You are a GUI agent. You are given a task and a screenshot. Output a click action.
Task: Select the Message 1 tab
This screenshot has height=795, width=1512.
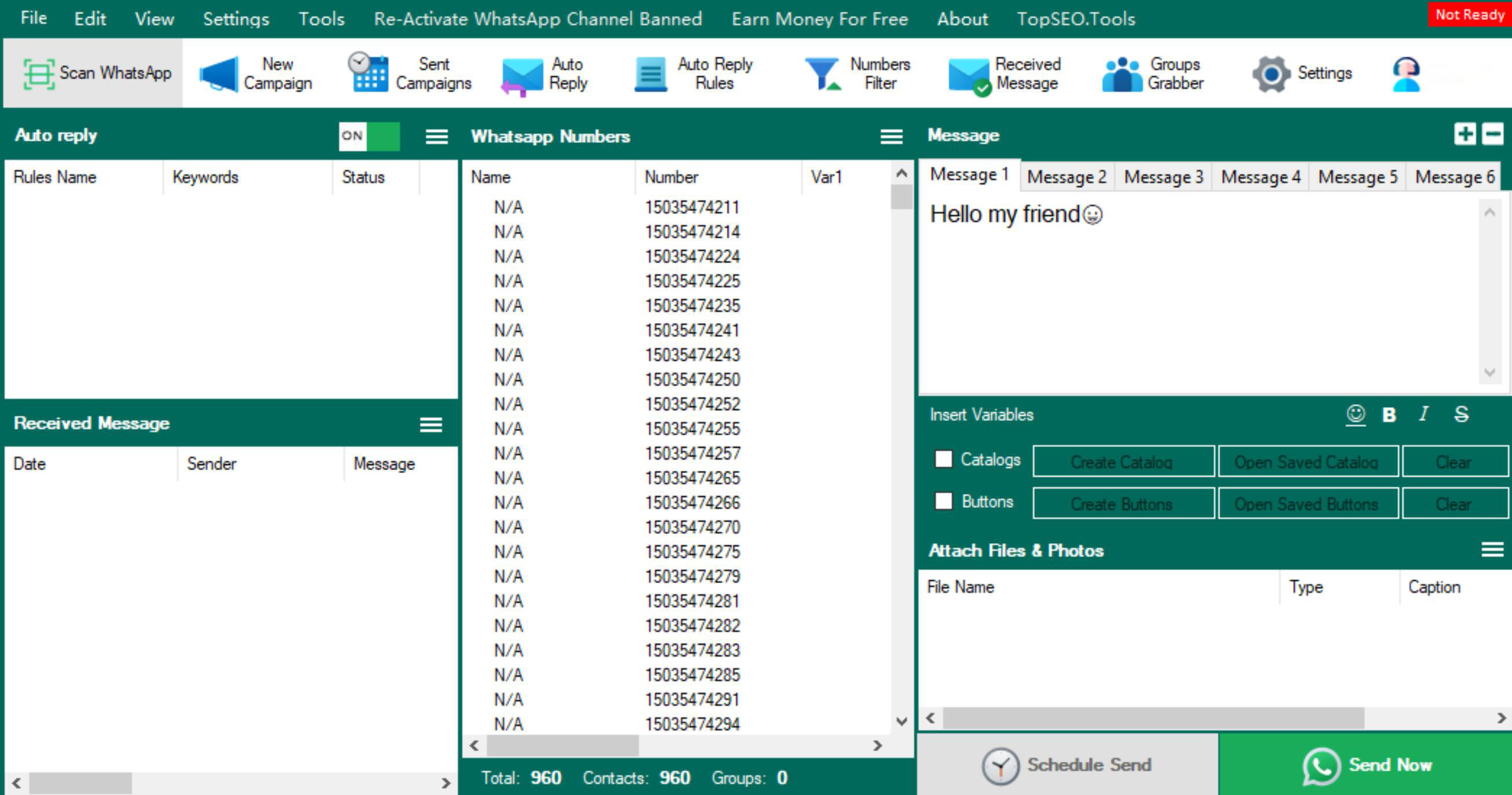[x=970, y=175]
